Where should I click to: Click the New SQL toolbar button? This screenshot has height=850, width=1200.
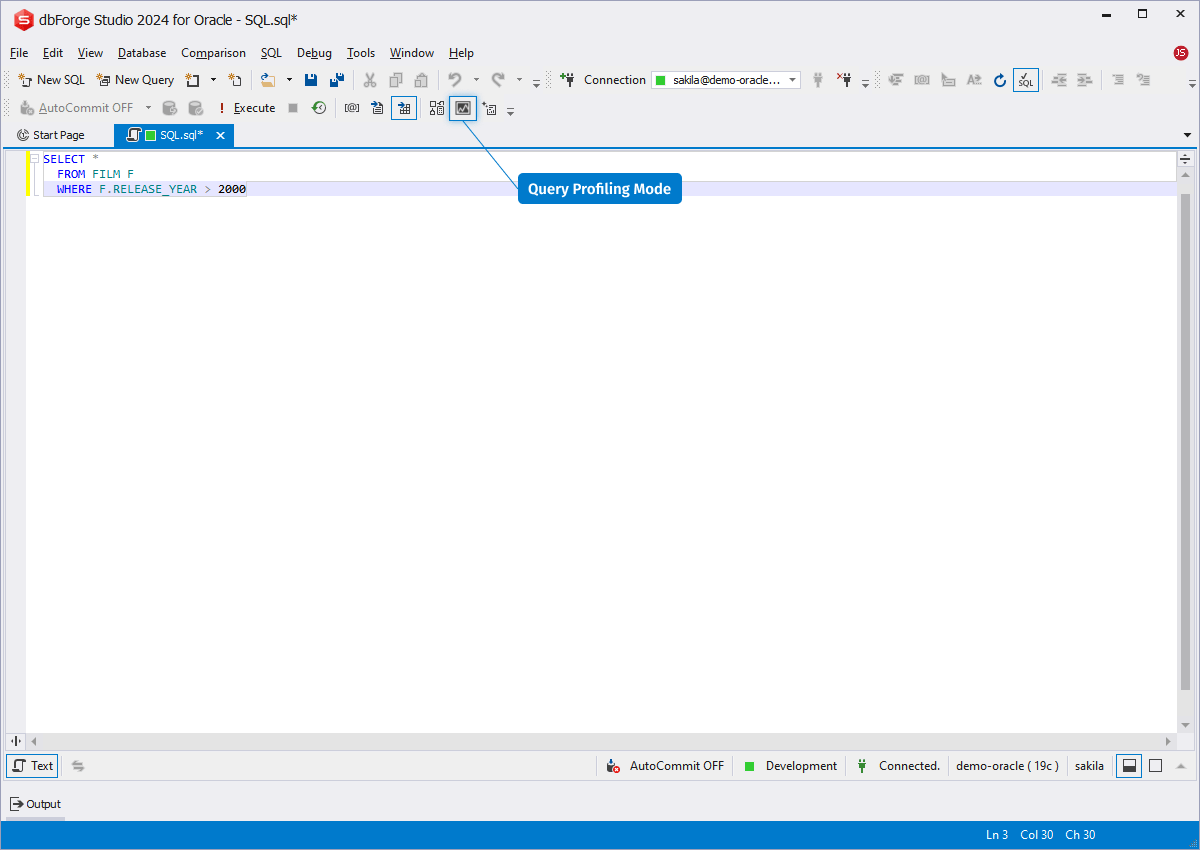click(52, 80)
